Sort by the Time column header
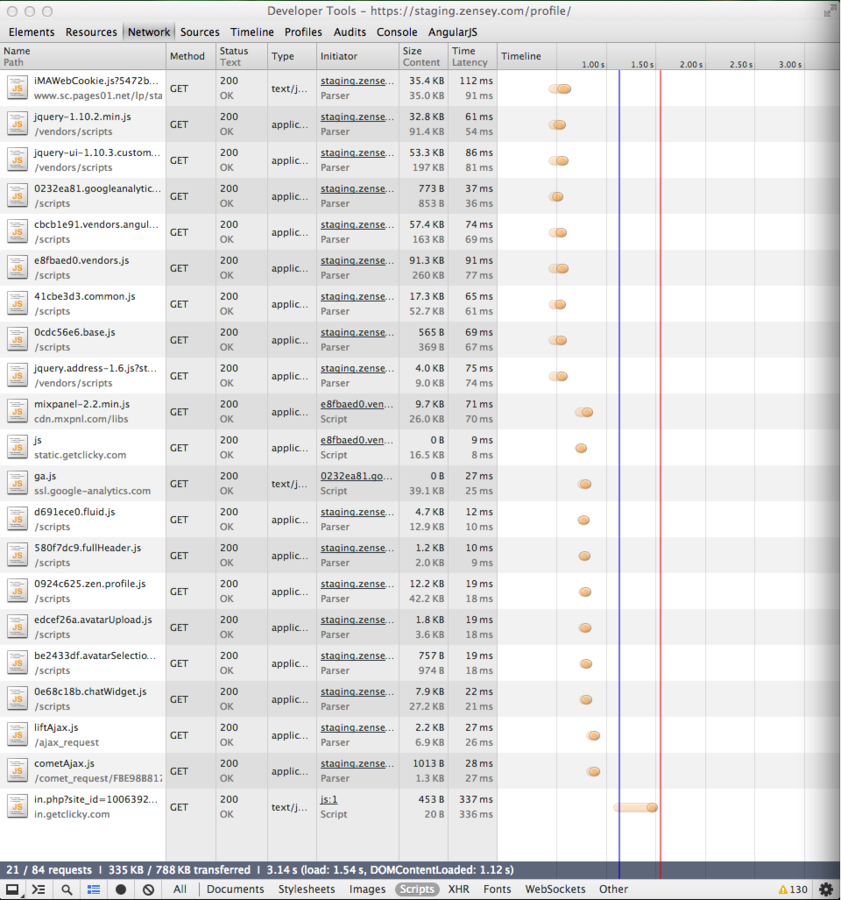Screen dimensions: 841x900 (x=472, y=56)
